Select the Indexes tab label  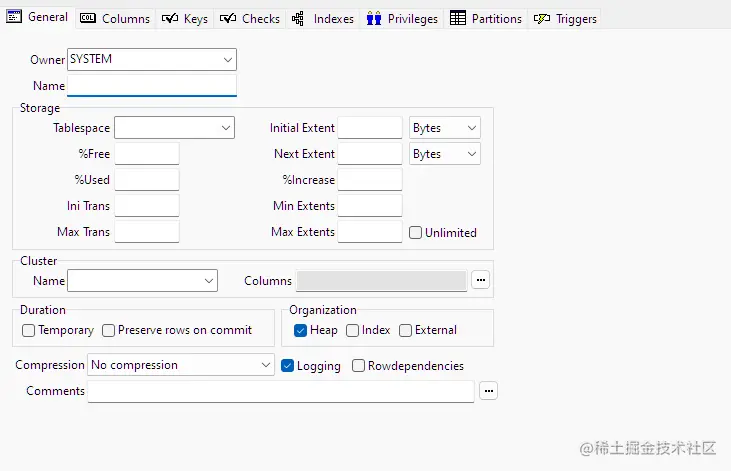point(333,19)
